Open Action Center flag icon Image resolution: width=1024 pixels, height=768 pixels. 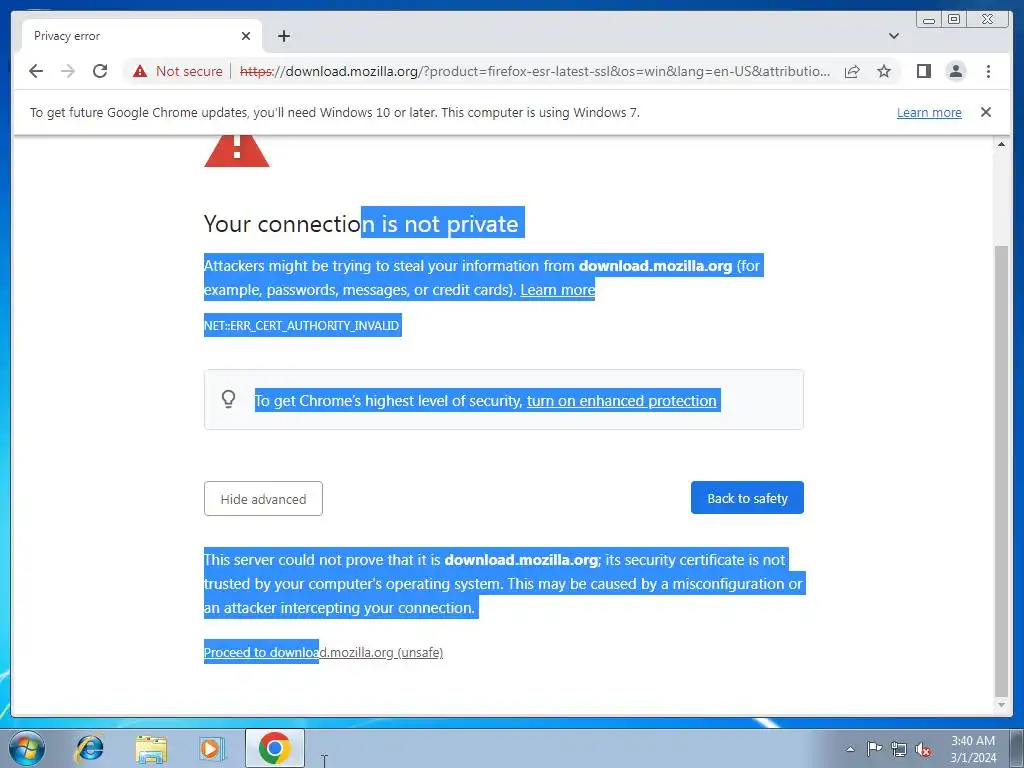[874, 749]
